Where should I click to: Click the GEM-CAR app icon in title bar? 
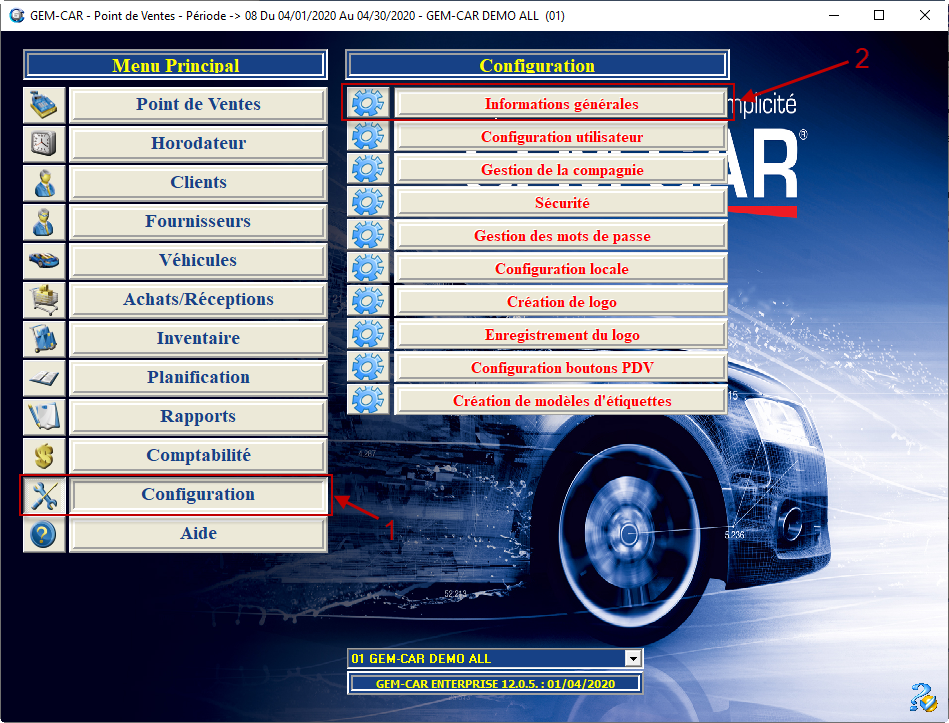[x=16, y=15]
